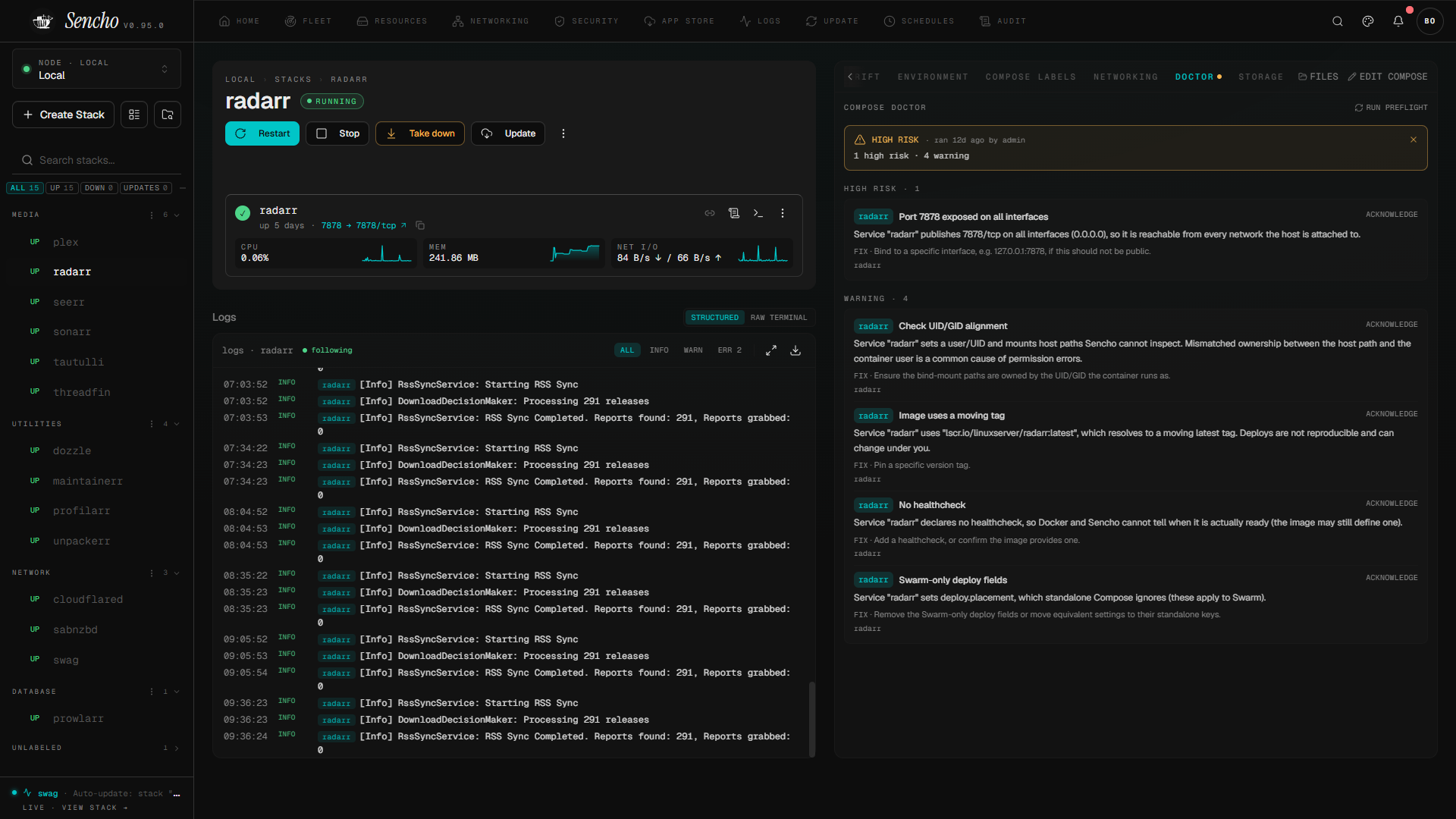Viewport: 1456px width, 819px height.
Task: Filter stacks by UP 15
Action: (x=62, y=188)
